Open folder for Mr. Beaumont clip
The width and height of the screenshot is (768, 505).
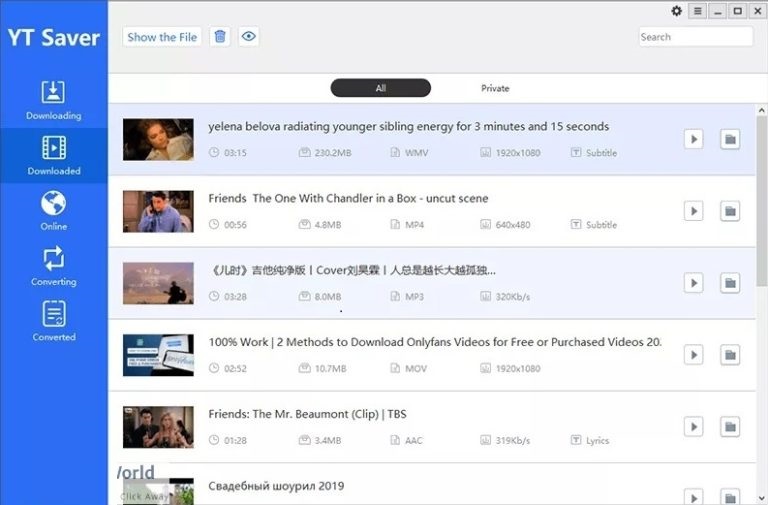point(730,427)
